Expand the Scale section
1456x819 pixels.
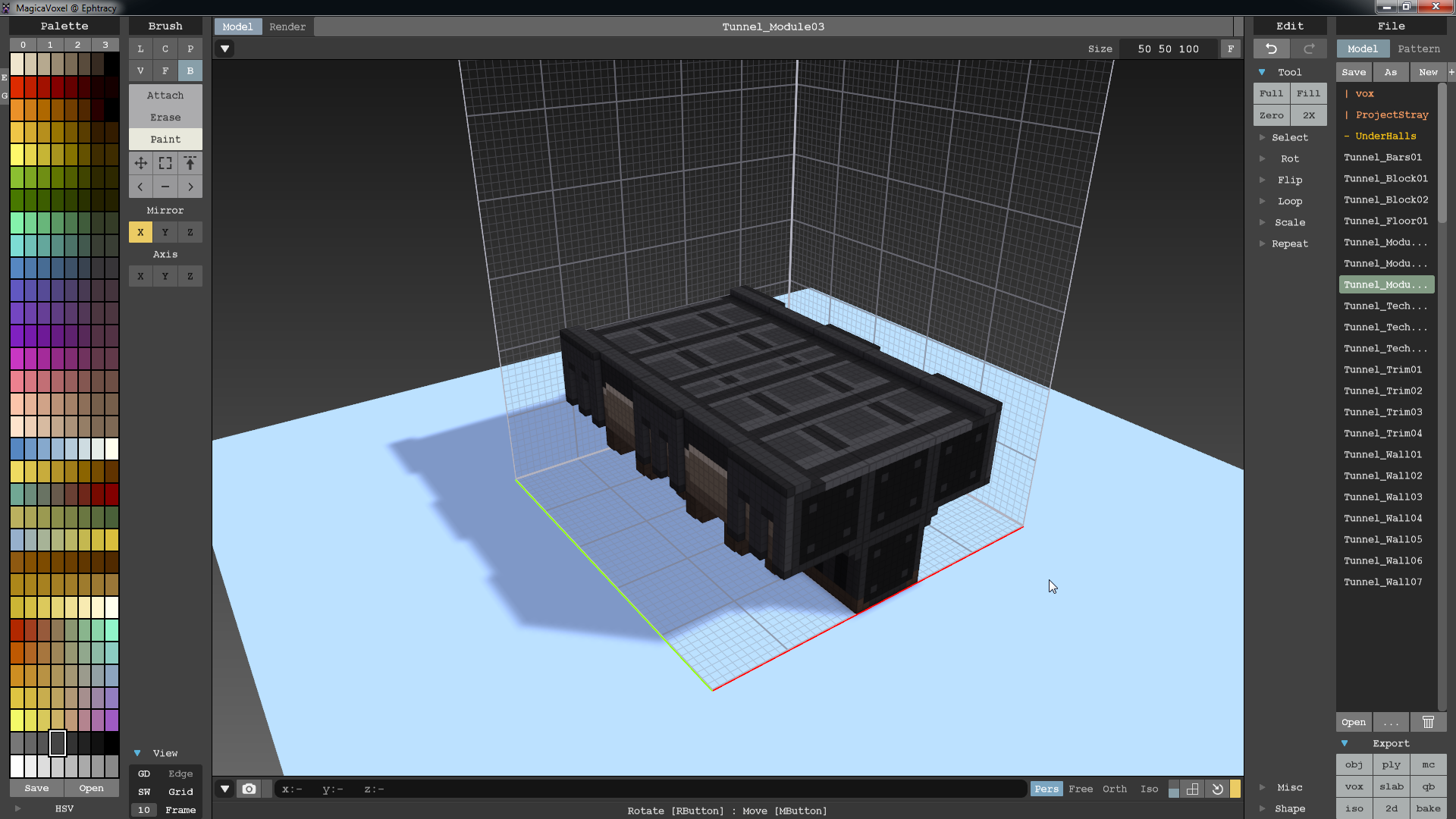point(1262,222)
